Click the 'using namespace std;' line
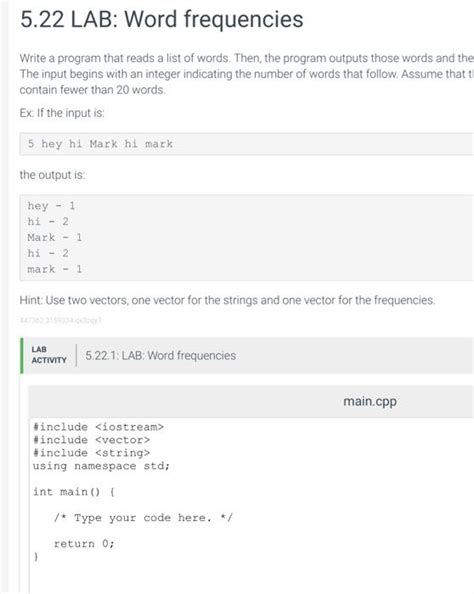 click(x=101, y=466)
